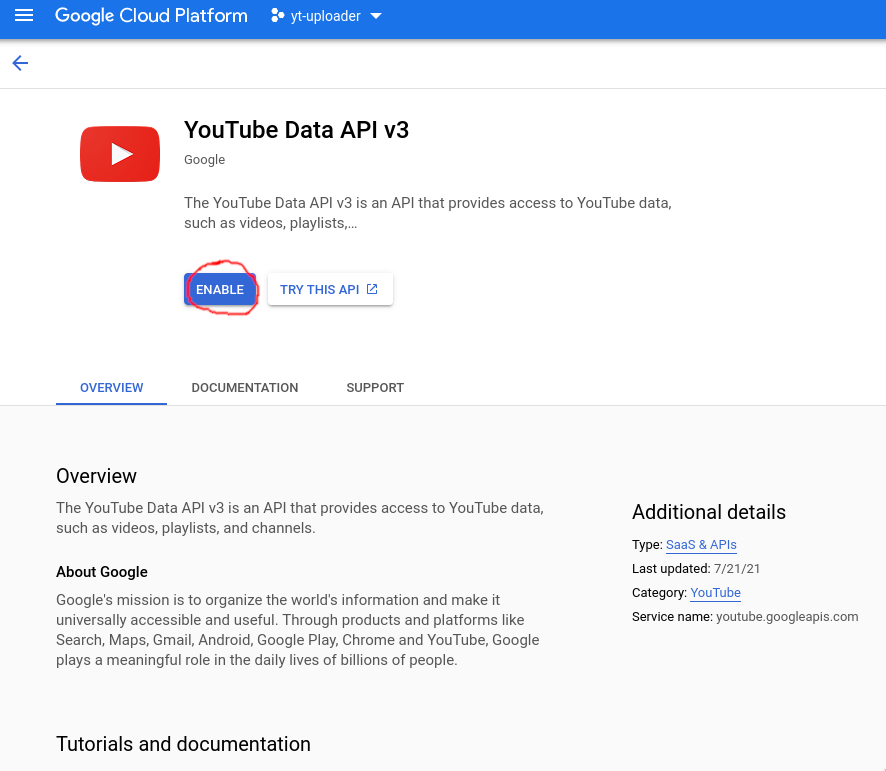886x771 pixels.
Task: Click the youtube.googleapis.com service name
Action: pyautogui.click(x=787, y=617)
